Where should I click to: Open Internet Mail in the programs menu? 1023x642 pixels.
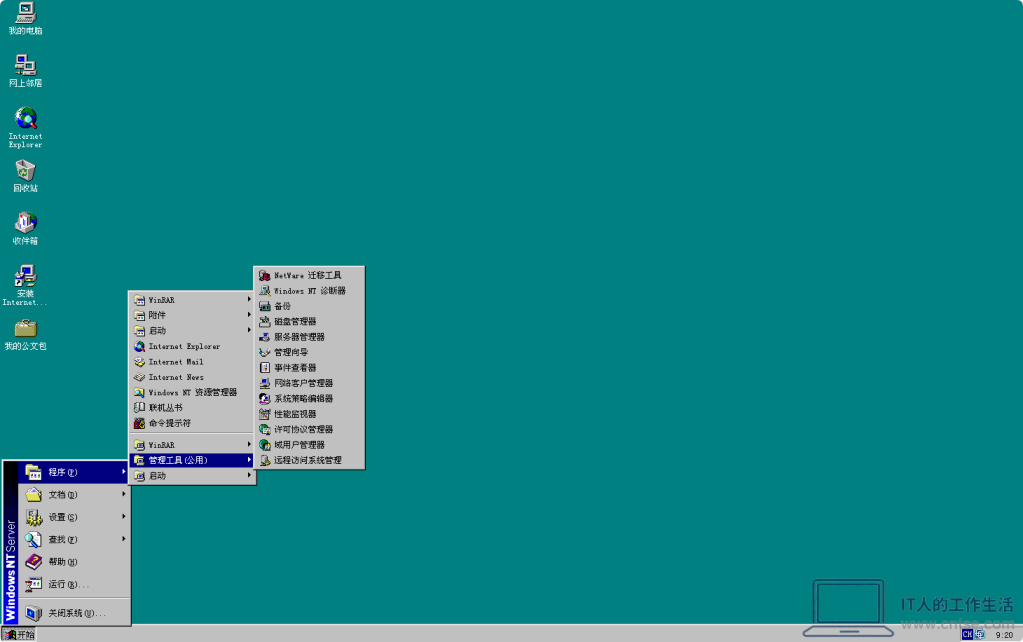192,362
